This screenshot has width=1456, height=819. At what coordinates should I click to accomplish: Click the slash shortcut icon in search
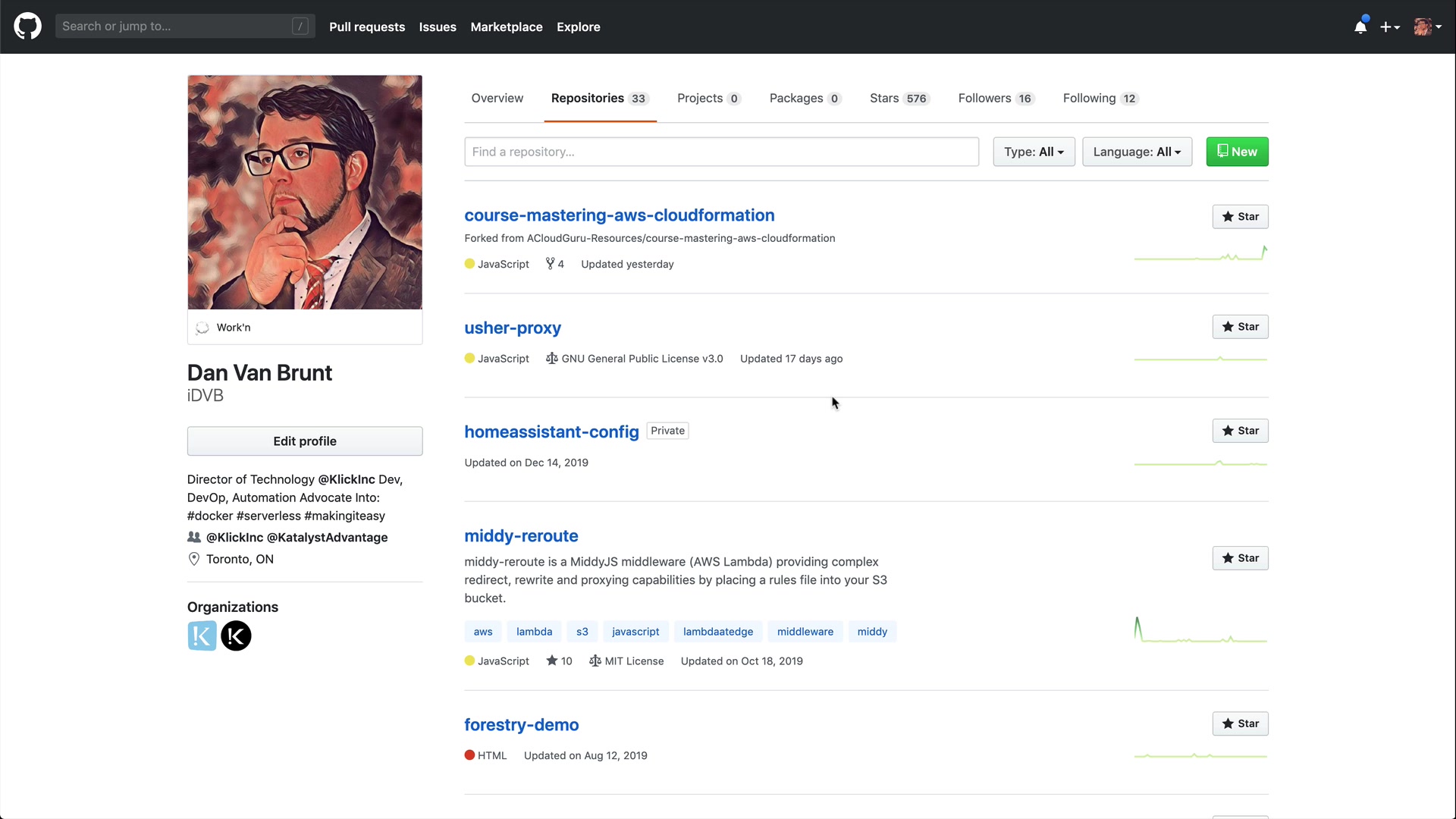point(300,27)
